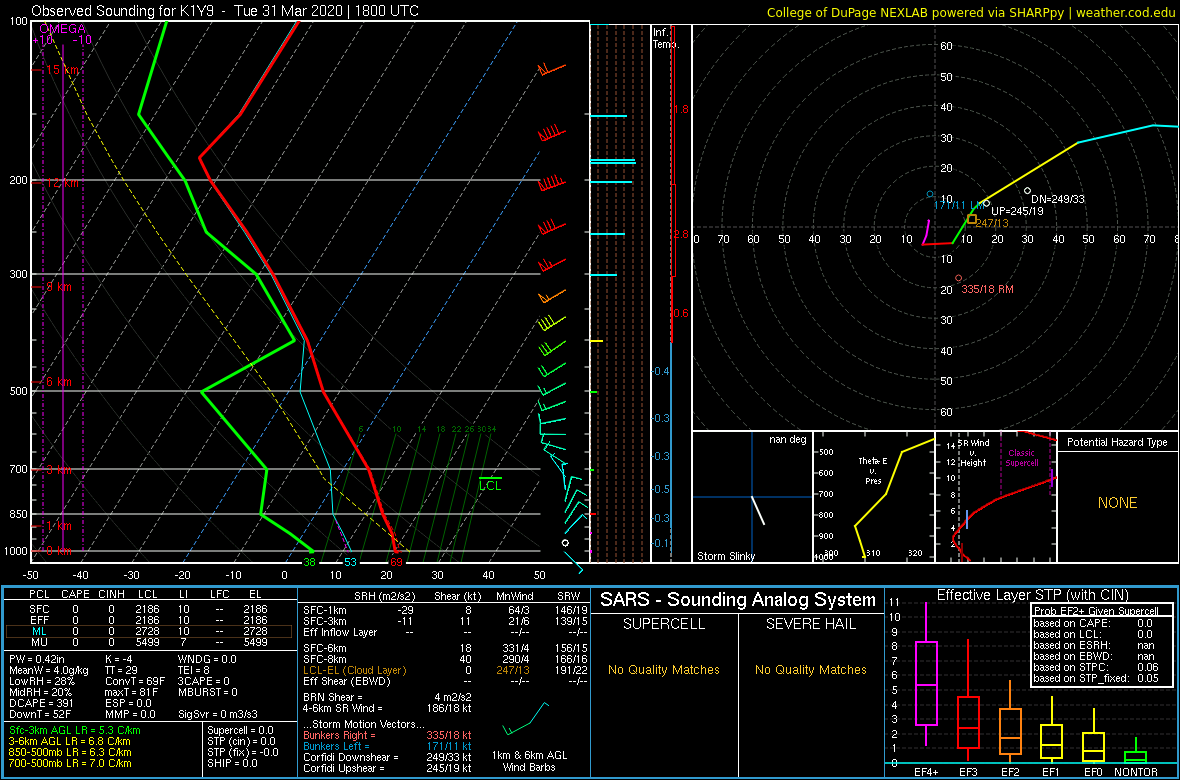Image resolution: width=1180 pixels, height=780 pixels.
Task: Click the 335/18 RM hodograph label
Action: point(987,290)
